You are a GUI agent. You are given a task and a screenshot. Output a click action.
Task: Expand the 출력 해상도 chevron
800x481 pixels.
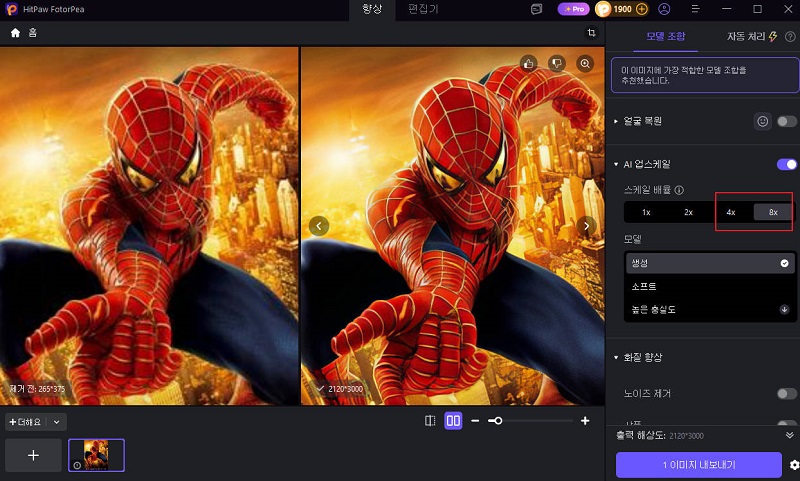[789, 436]
